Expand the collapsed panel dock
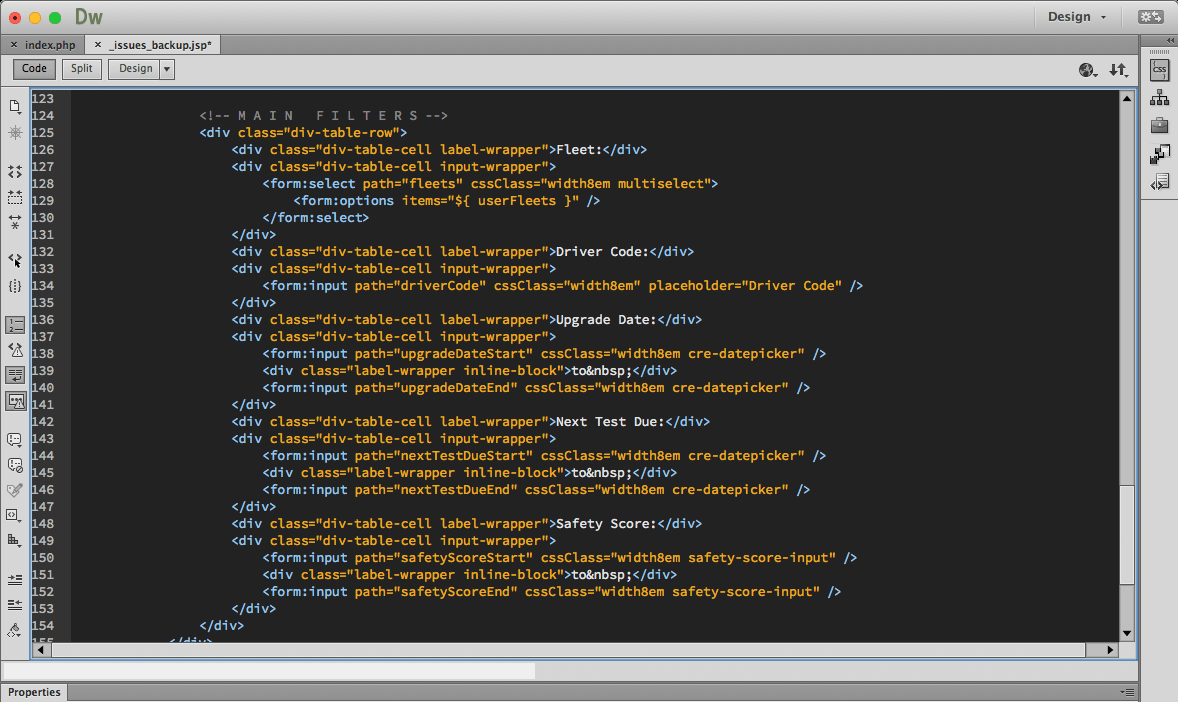Screen dimensions: 1178x702 tap(1170, 41)
